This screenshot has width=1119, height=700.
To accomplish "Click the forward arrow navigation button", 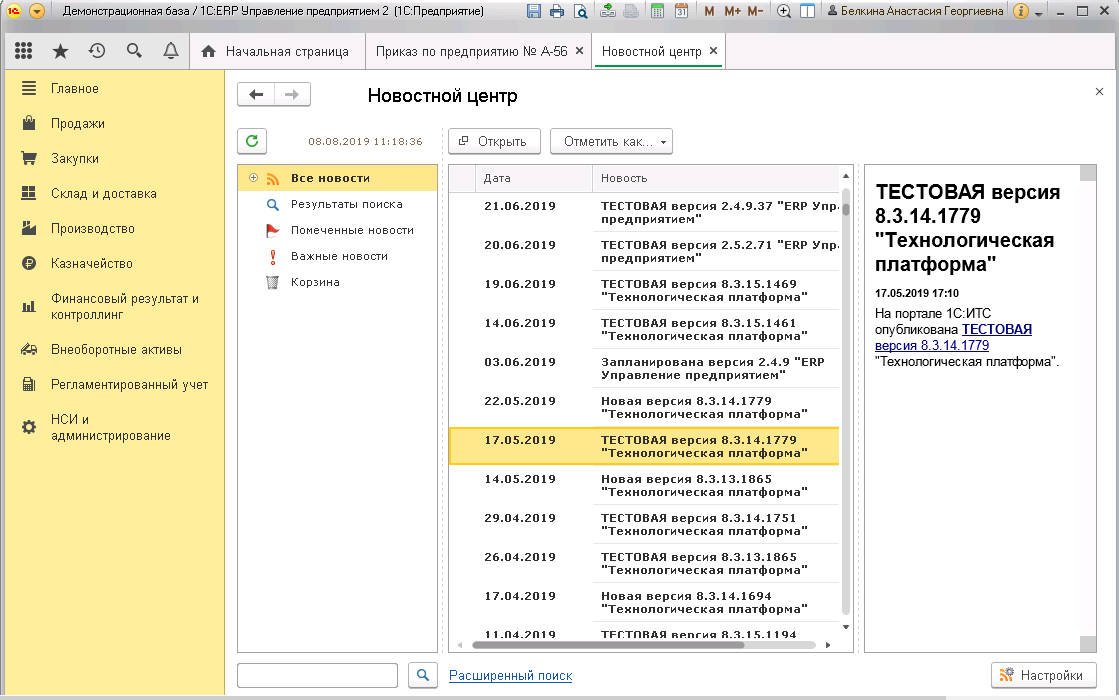I will [292, 94].
